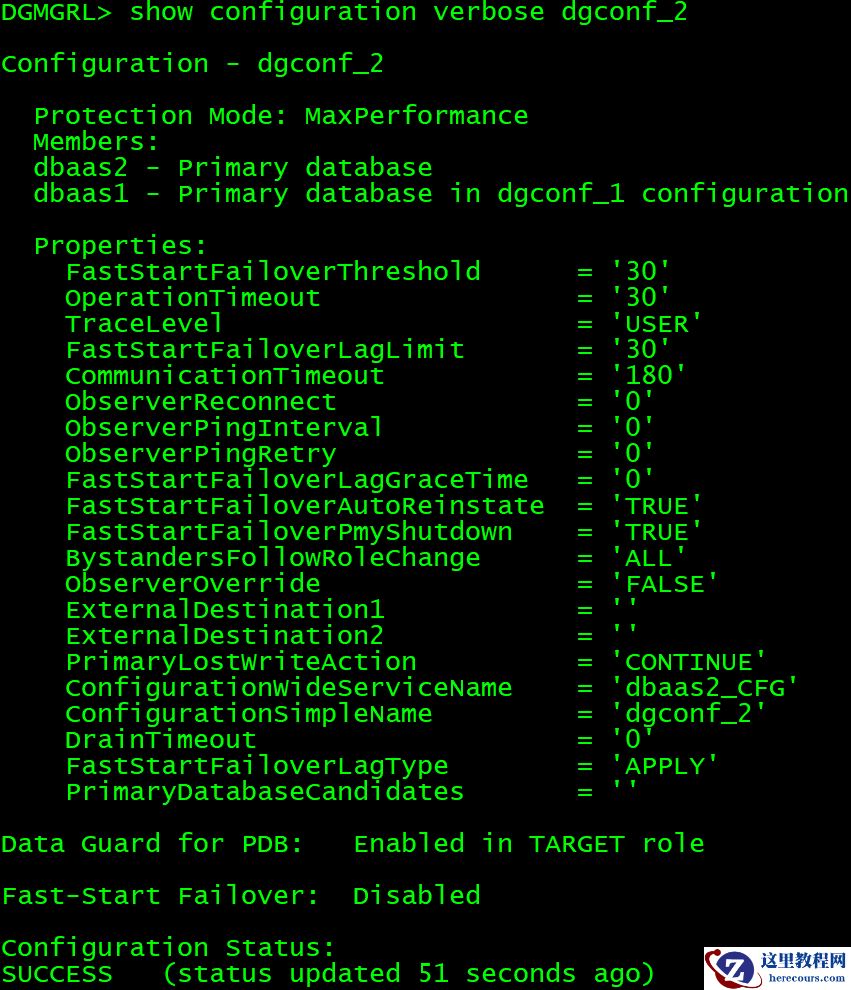Click the FastStartFailoverAutoReinstate 'TRUE' value
The height and width of the screenshot is (990, 851).
pos(657,506)
